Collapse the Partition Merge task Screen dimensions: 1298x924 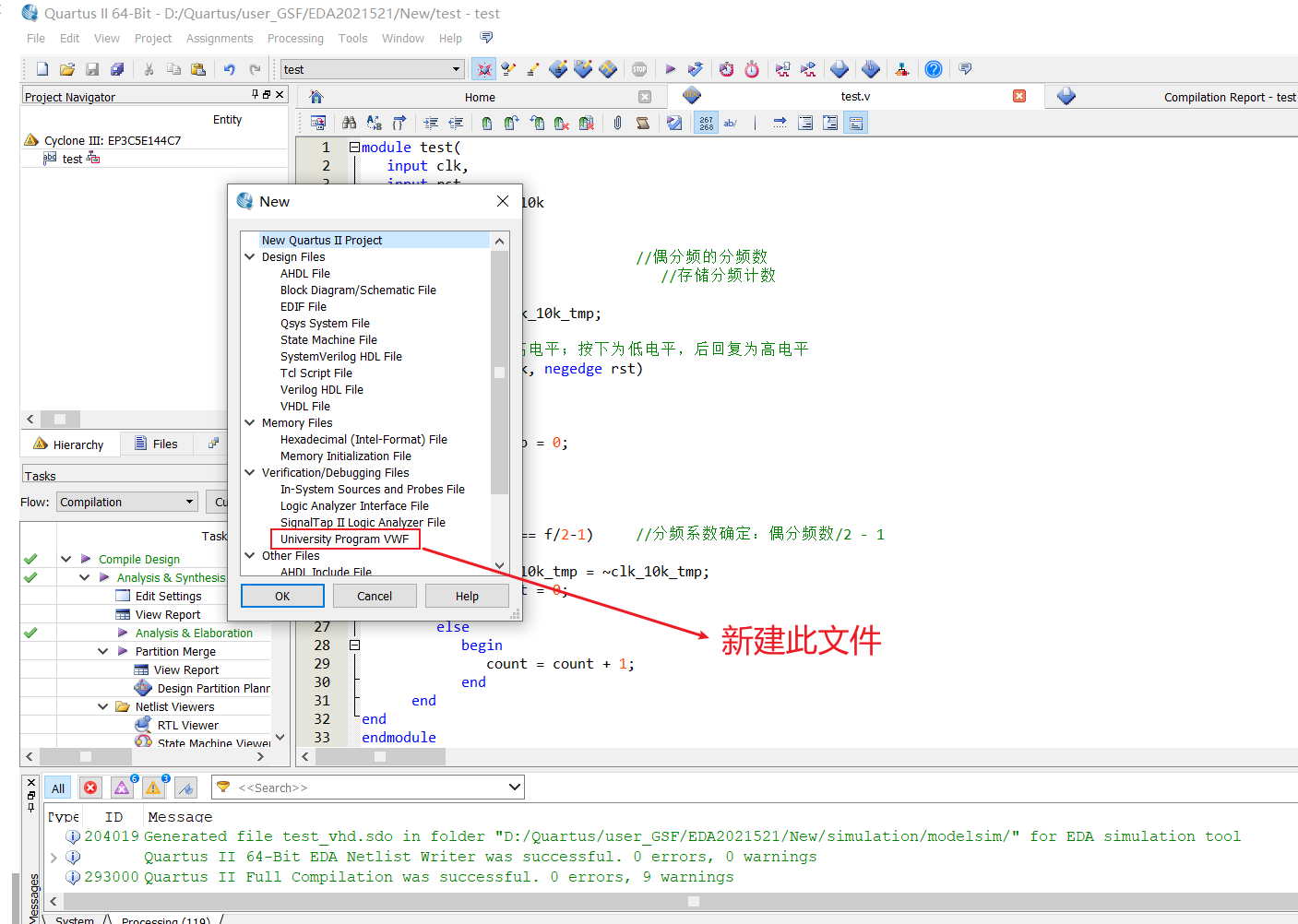(102, 651)
